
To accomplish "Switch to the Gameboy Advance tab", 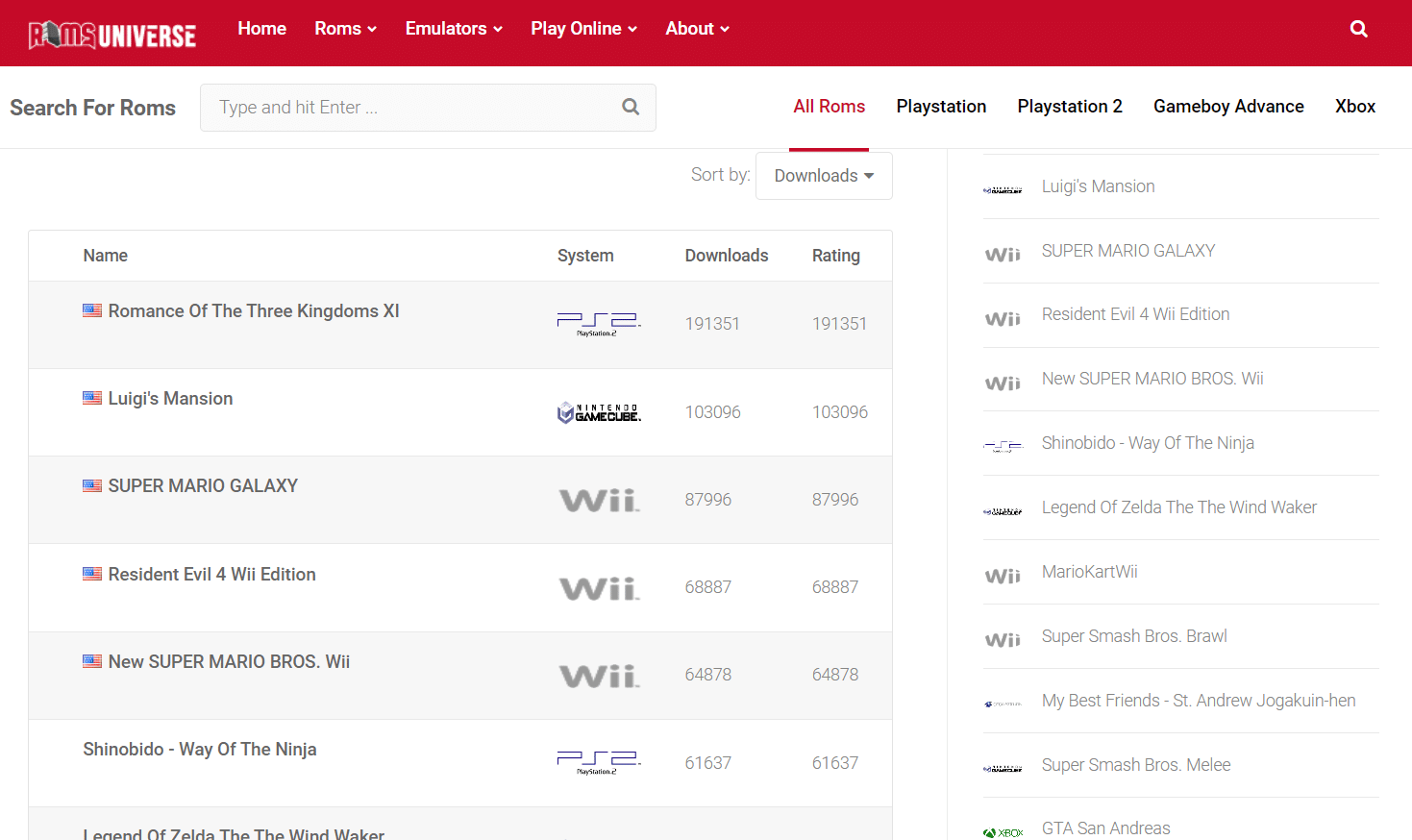I will click(1228, 107).
